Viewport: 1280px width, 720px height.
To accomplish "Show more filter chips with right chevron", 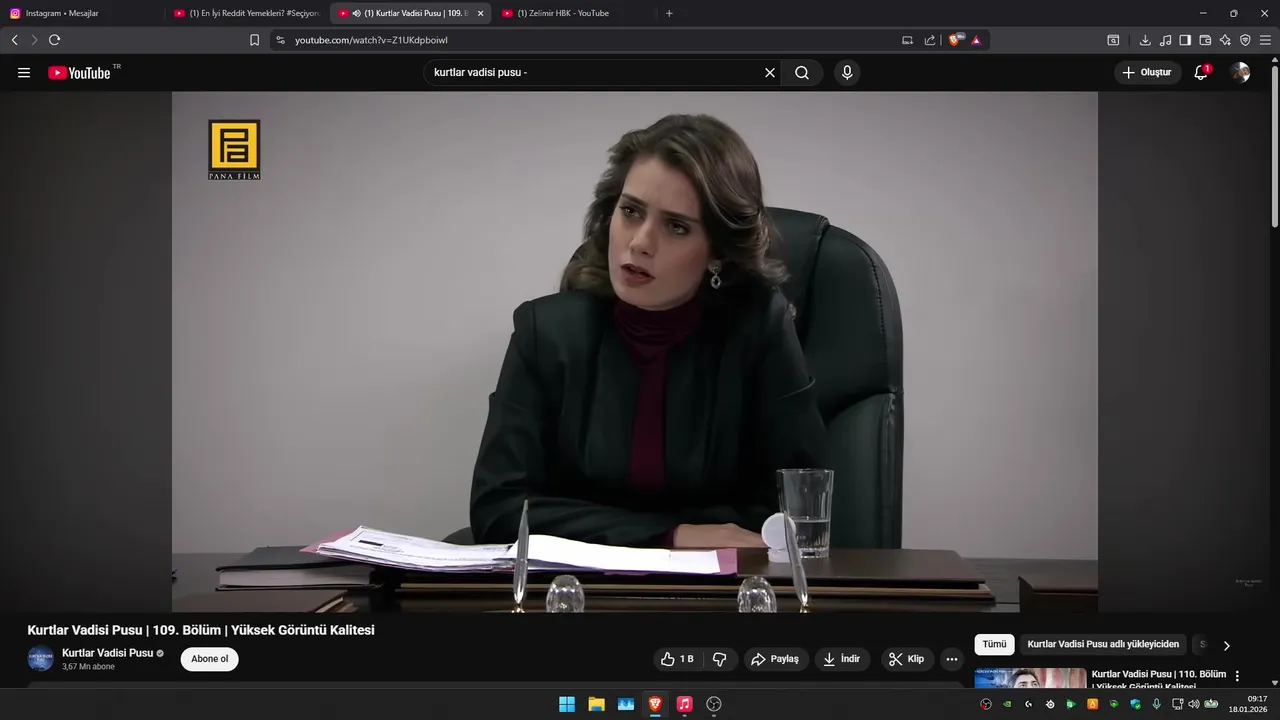I will (x=1227, y=645).
